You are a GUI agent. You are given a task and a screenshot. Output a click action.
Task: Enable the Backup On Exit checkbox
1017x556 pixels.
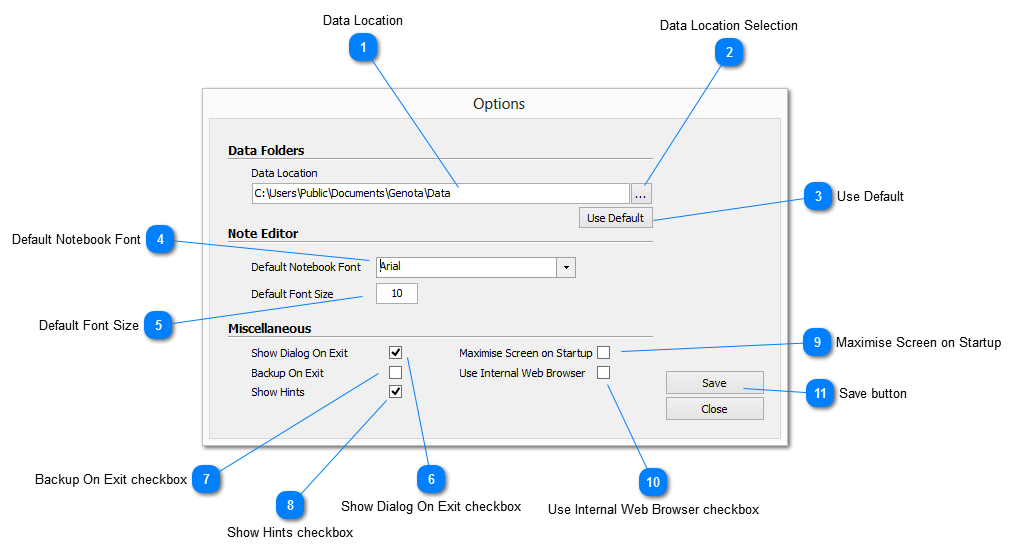pos(395,373)
